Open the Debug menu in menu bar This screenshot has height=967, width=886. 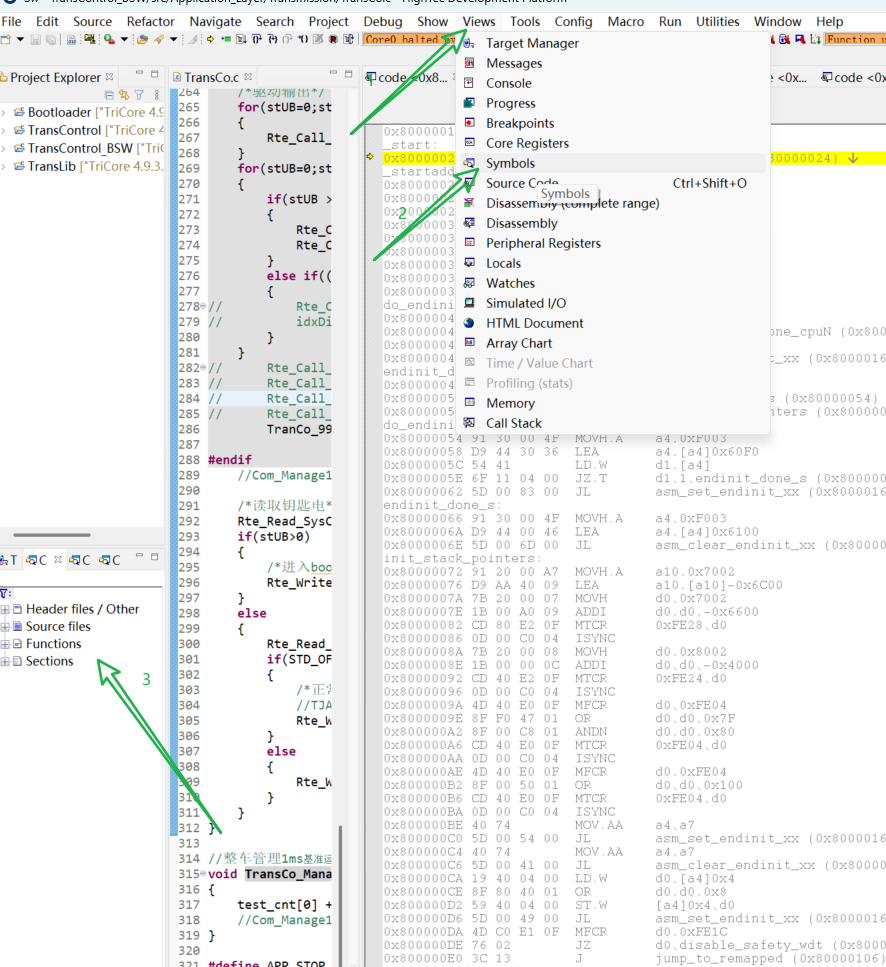pos(383,22)
